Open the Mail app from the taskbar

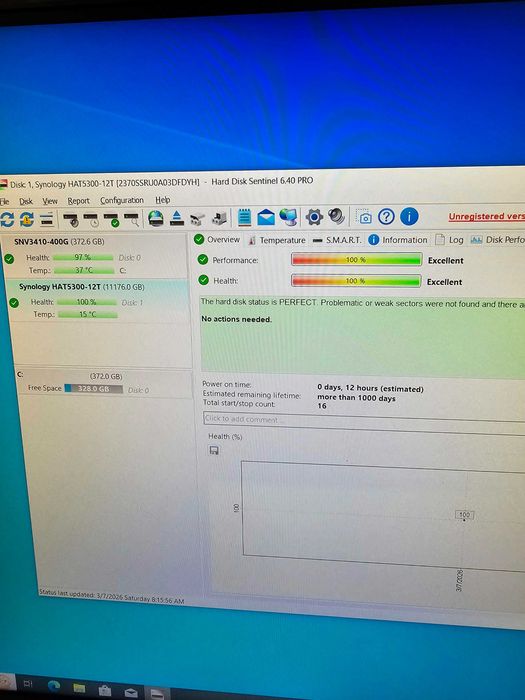pos(131,692)
